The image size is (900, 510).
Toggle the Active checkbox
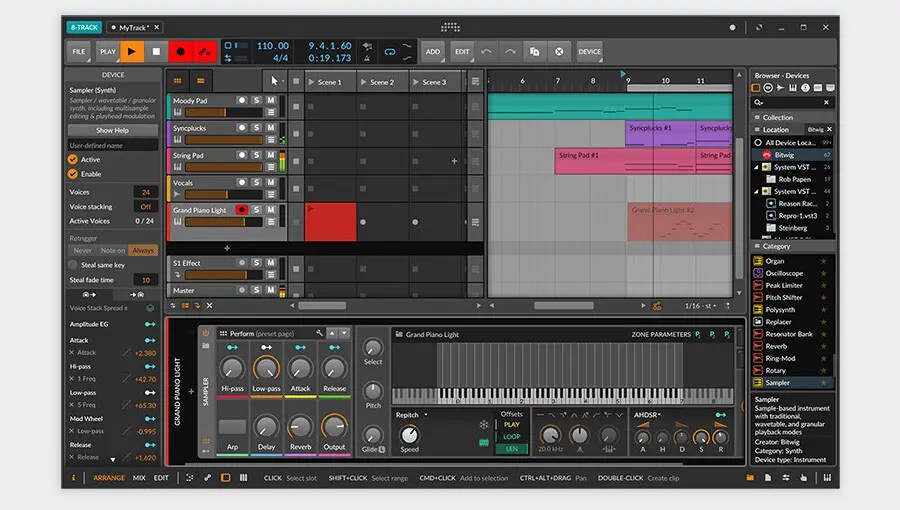73,159
